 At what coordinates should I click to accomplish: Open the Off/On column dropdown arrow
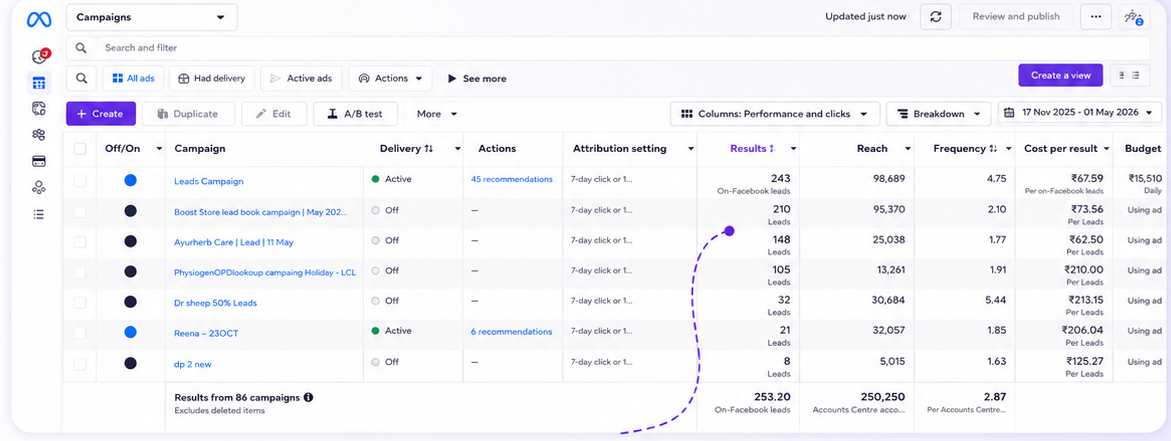[x=159, y=148]
